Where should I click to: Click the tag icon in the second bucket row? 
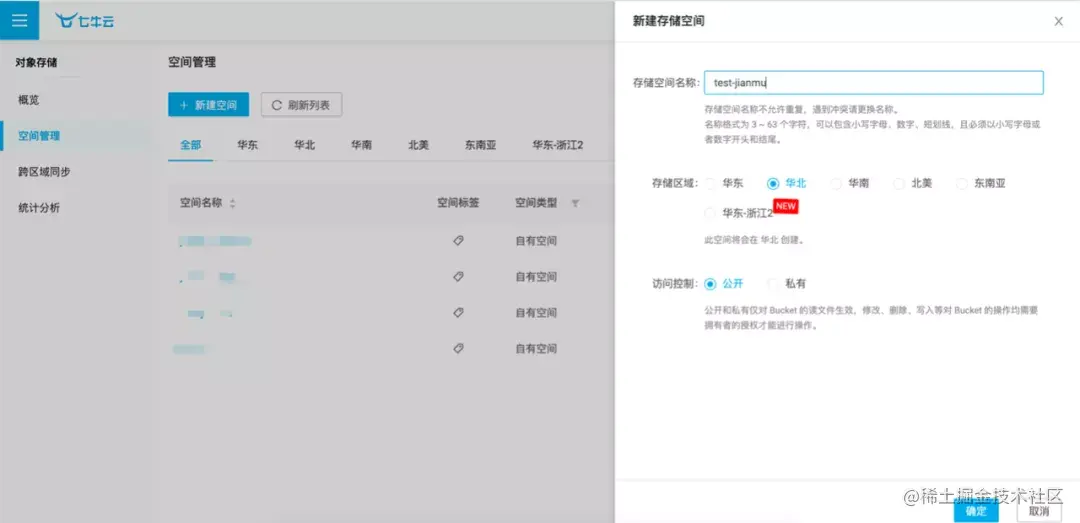pos(458,276)
